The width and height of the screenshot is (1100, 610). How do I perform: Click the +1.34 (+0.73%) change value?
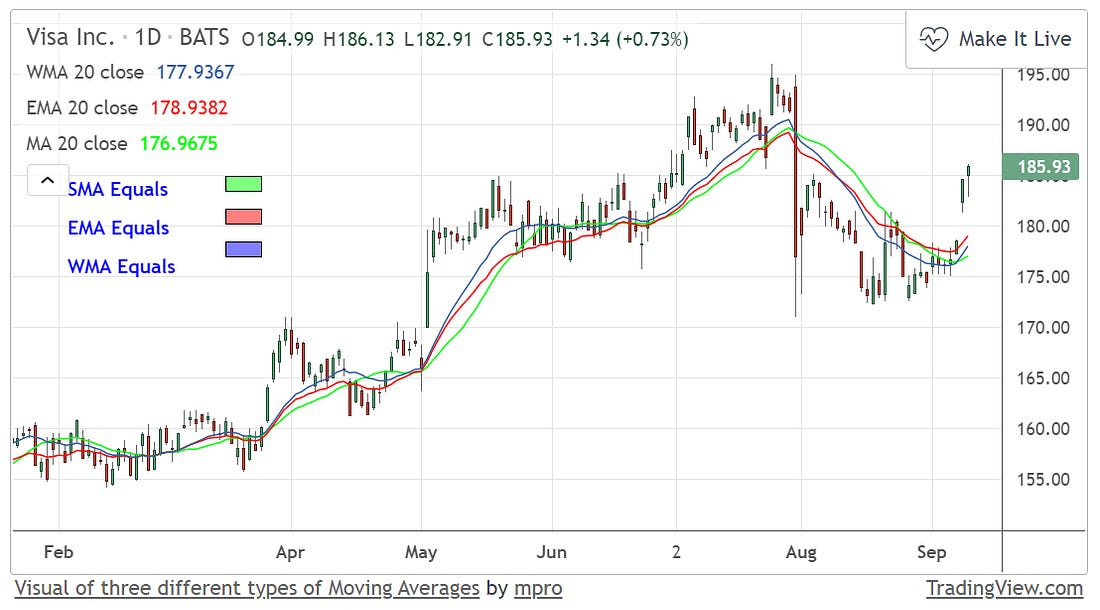coord(625,39)
